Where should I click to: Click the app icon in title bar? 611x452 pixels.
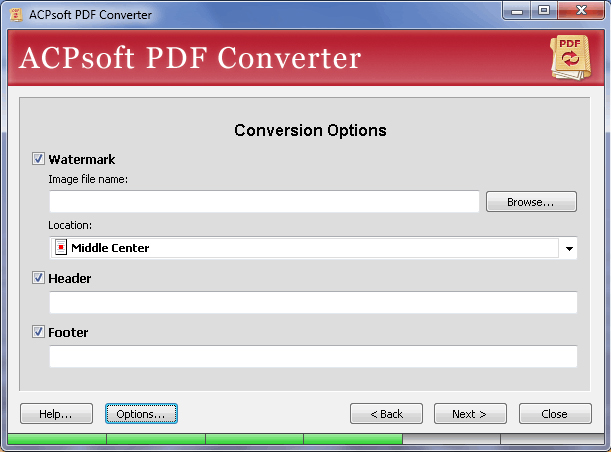coord(14,12)
